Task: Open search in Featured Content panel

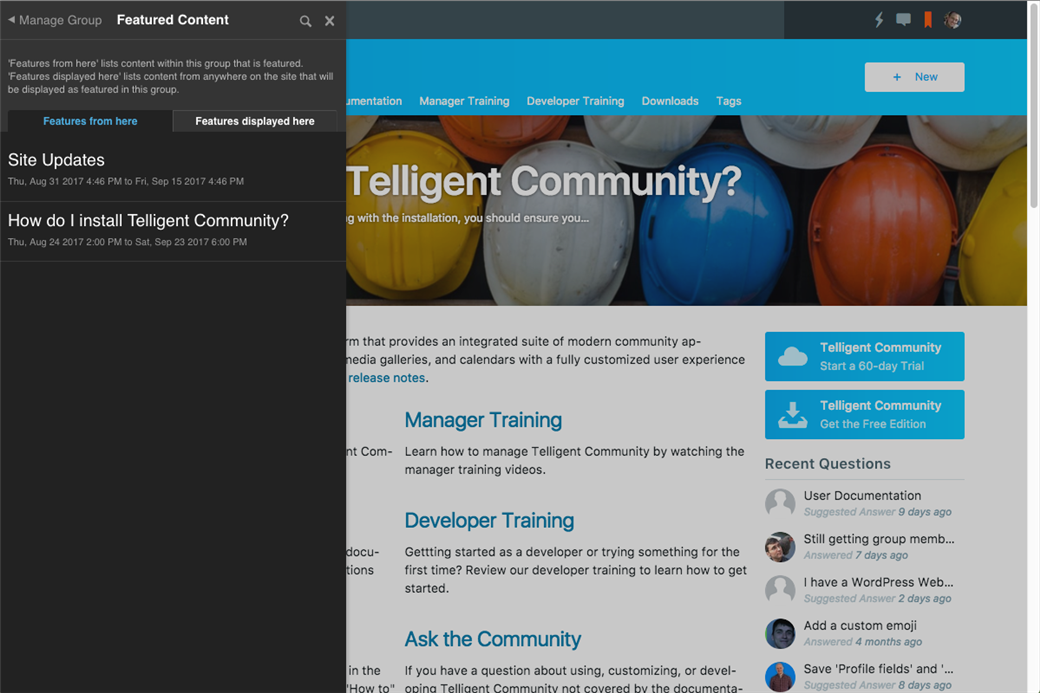Action: tap(305, 21)
